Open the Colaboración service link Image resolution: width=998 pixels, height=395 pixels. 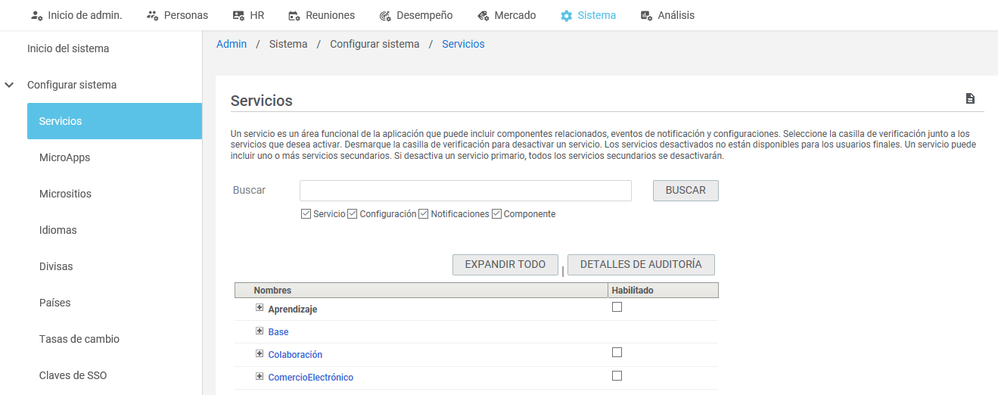click(x=295, y=354)
